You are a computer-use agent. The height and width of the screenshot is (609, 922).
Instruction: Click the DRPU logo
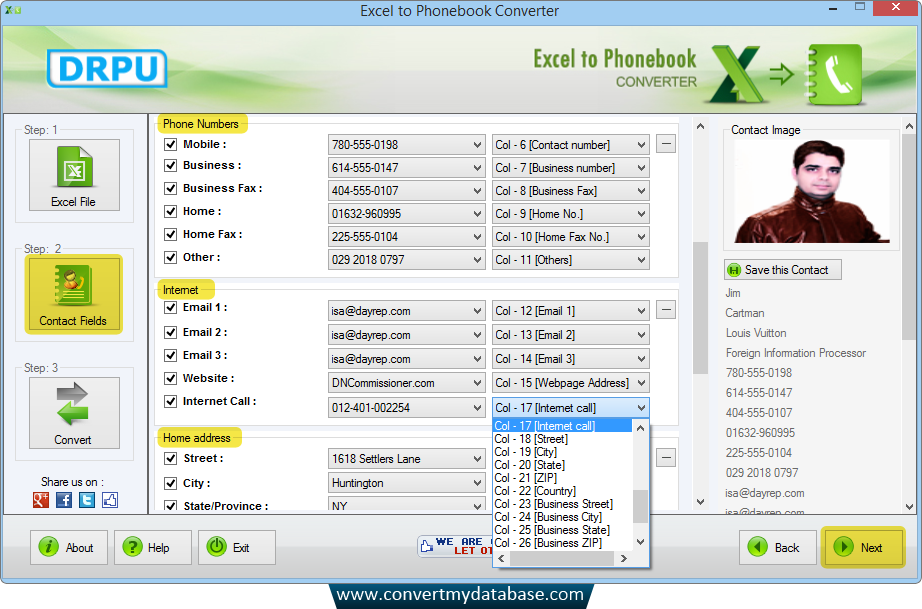click(x=107, y=69)
